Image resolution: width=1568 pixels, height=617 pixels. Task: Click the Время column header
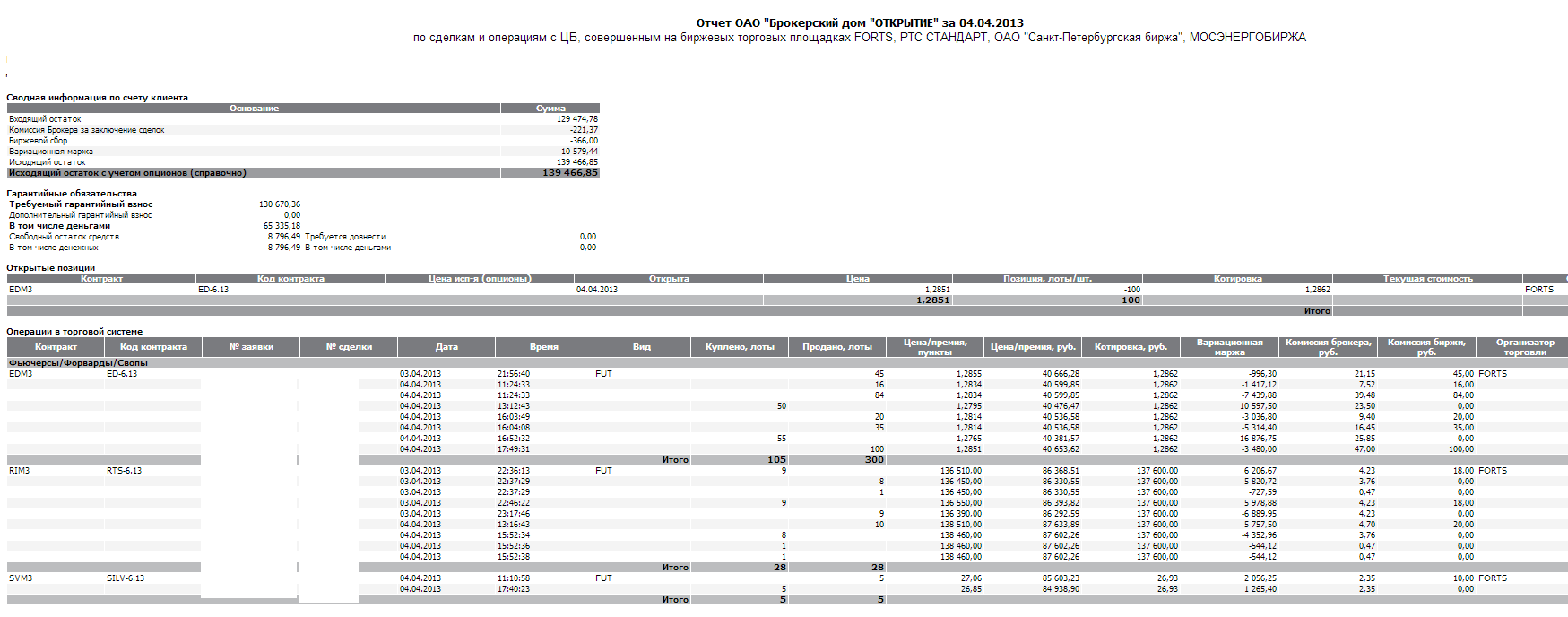click(543, 347)
